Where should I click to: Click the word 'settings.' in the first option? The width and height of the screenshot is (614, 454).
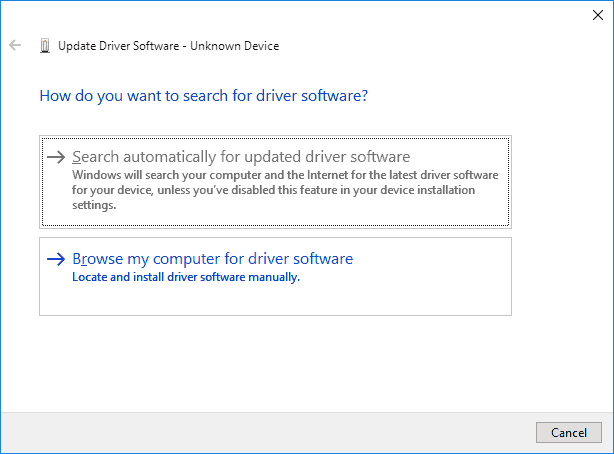point(95,205)
